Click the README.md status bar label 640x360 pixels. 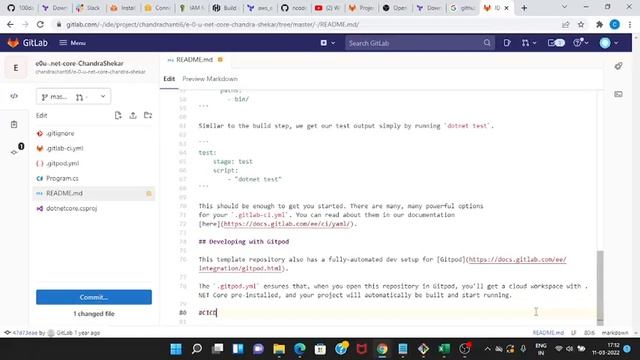pyautogui.click(x=548, y=333)
